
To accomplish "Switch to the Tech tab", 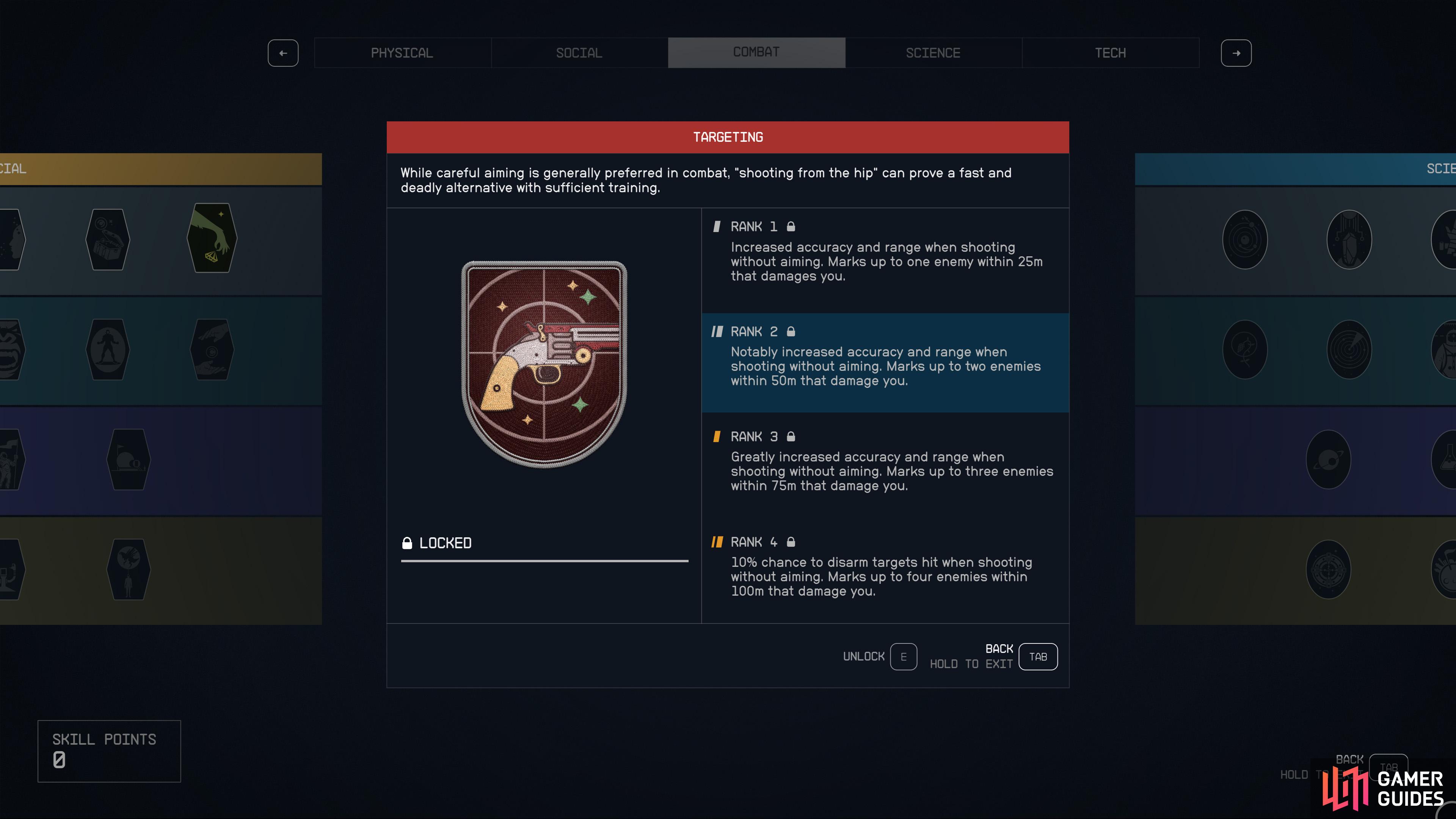I will point(1111,53).
